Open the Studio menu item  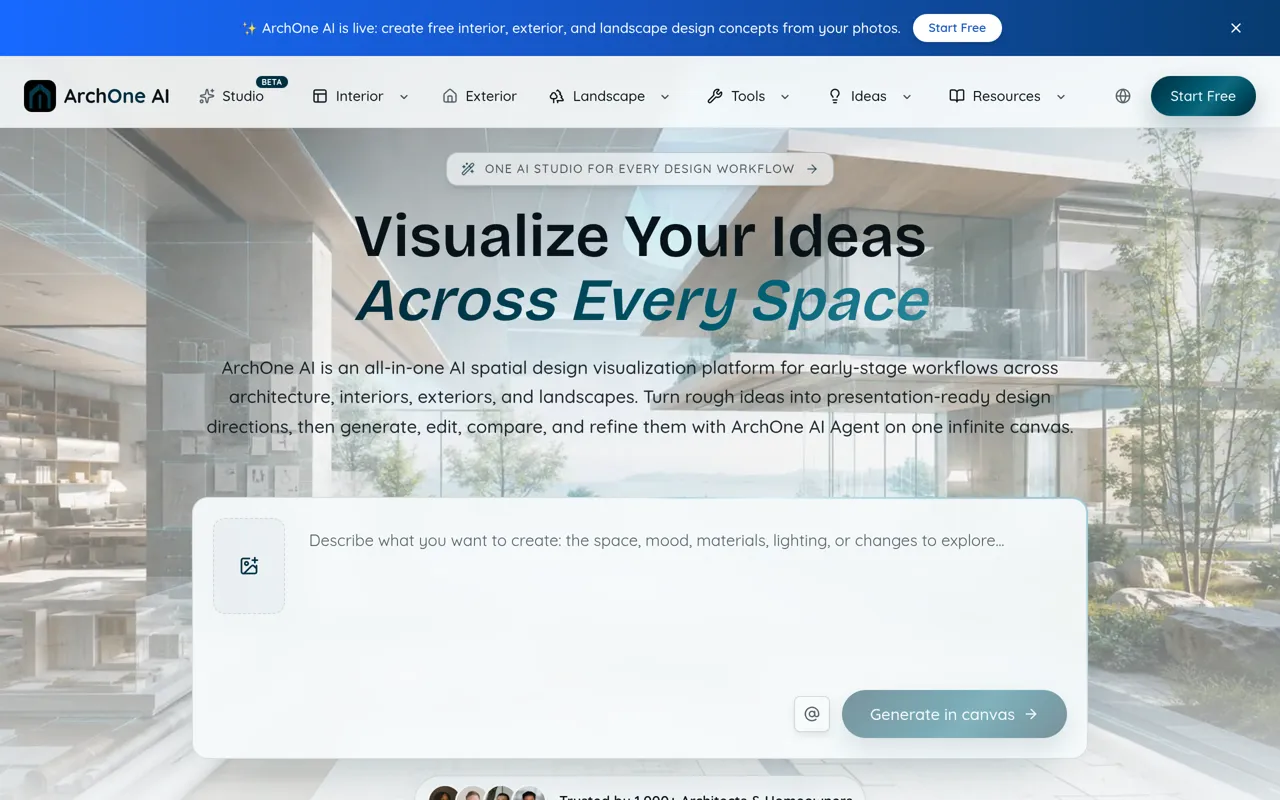tap(243, 96)
